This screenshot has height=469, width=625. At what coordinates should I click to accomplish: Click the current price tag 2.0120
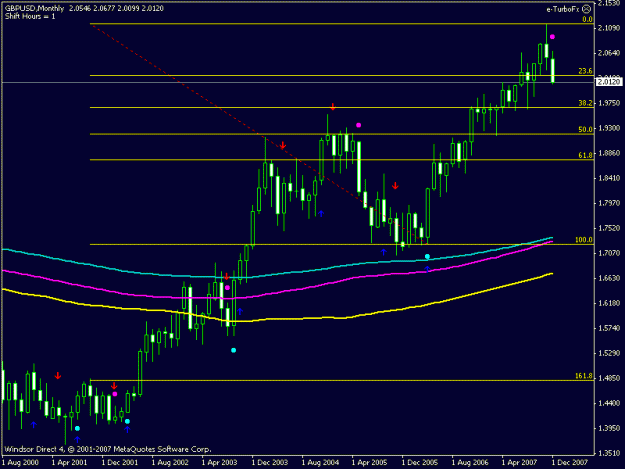pyautogui.click(x=609, y=82)
